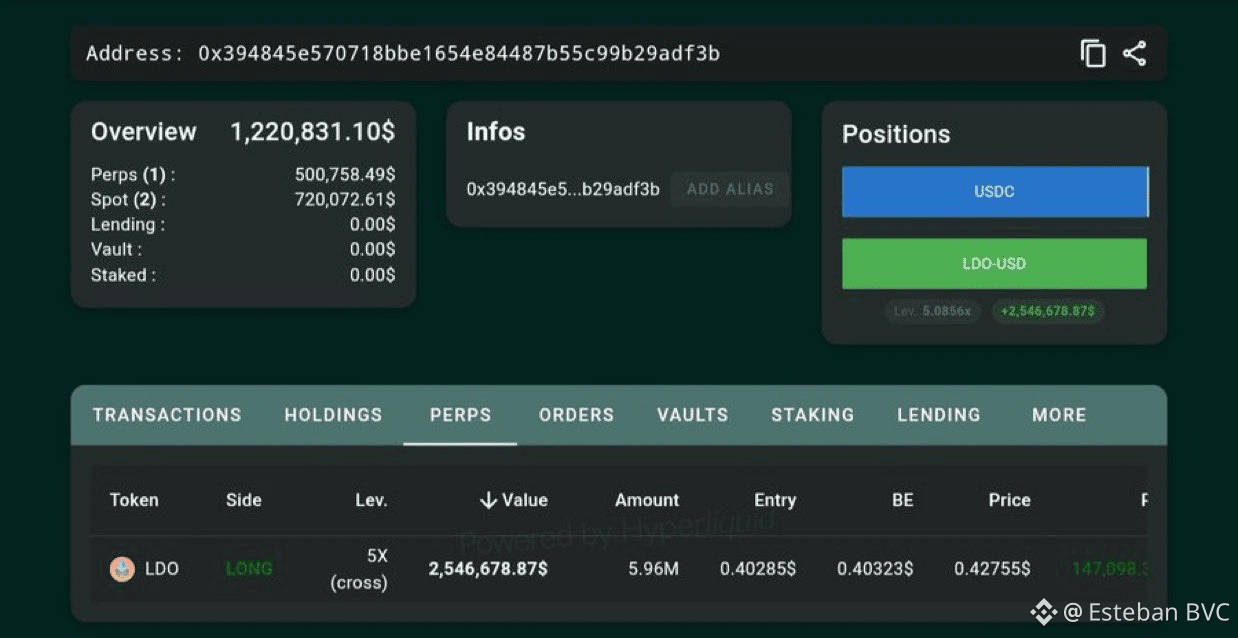Click the PnL value 147,098 cell

click(1109, 568)
